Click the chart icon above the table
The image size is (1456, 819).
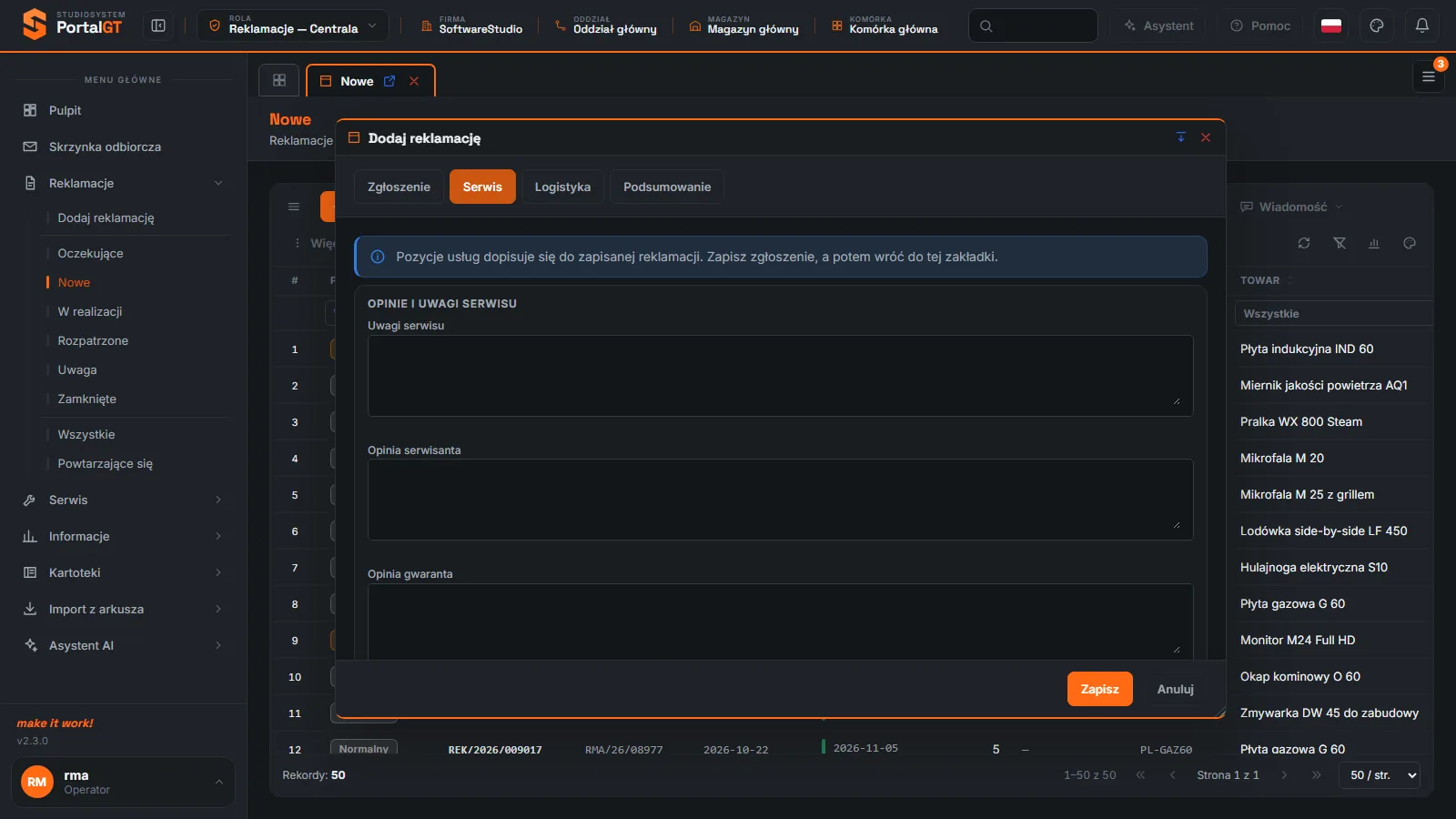click(1374, 243)
